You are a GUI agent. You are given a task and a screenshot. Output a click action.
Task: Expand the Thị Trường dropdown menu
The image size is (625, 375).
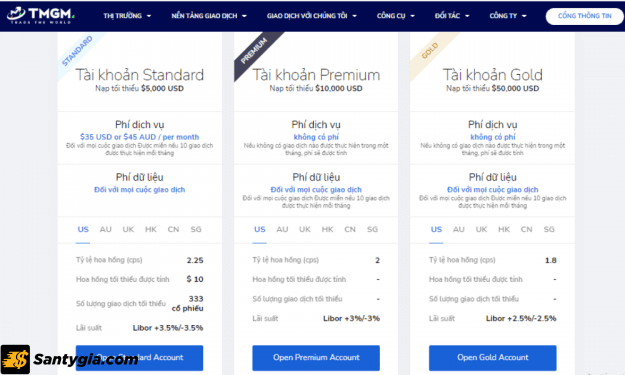127,16
